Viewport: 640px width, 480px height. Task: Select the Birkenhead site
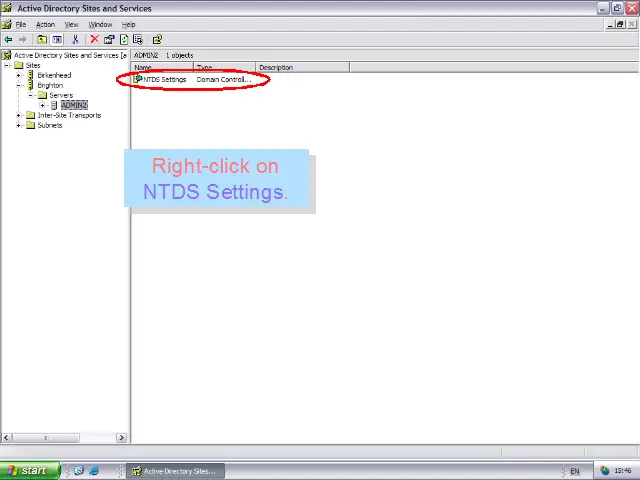pyautogui.click(x=54, y=75)
